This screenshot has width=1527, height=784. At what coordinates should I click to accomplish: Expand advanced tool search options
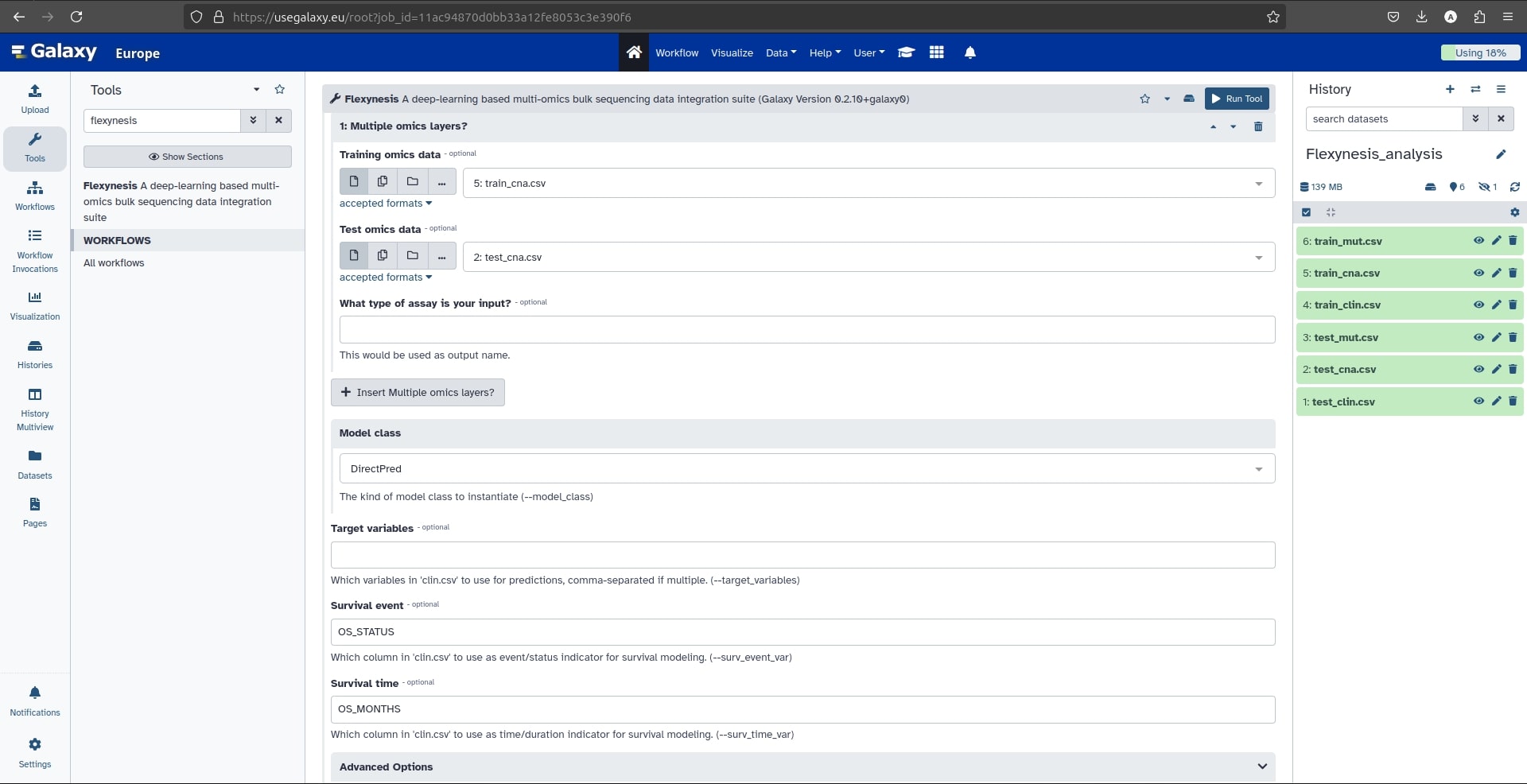coord(253,120)
